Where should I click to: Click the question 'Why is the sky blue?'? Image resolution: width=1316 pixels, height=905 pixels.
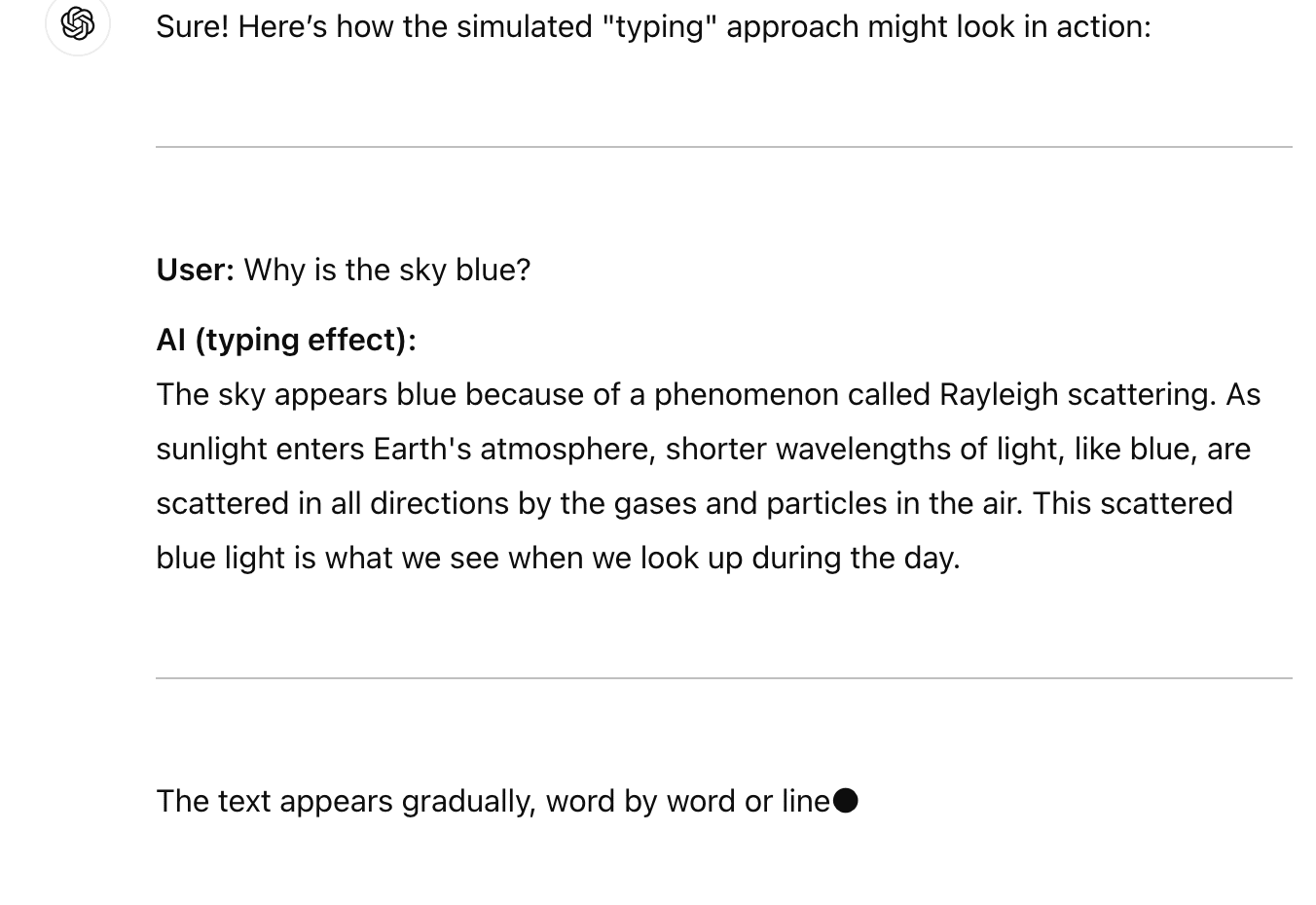tap(387, 270)
